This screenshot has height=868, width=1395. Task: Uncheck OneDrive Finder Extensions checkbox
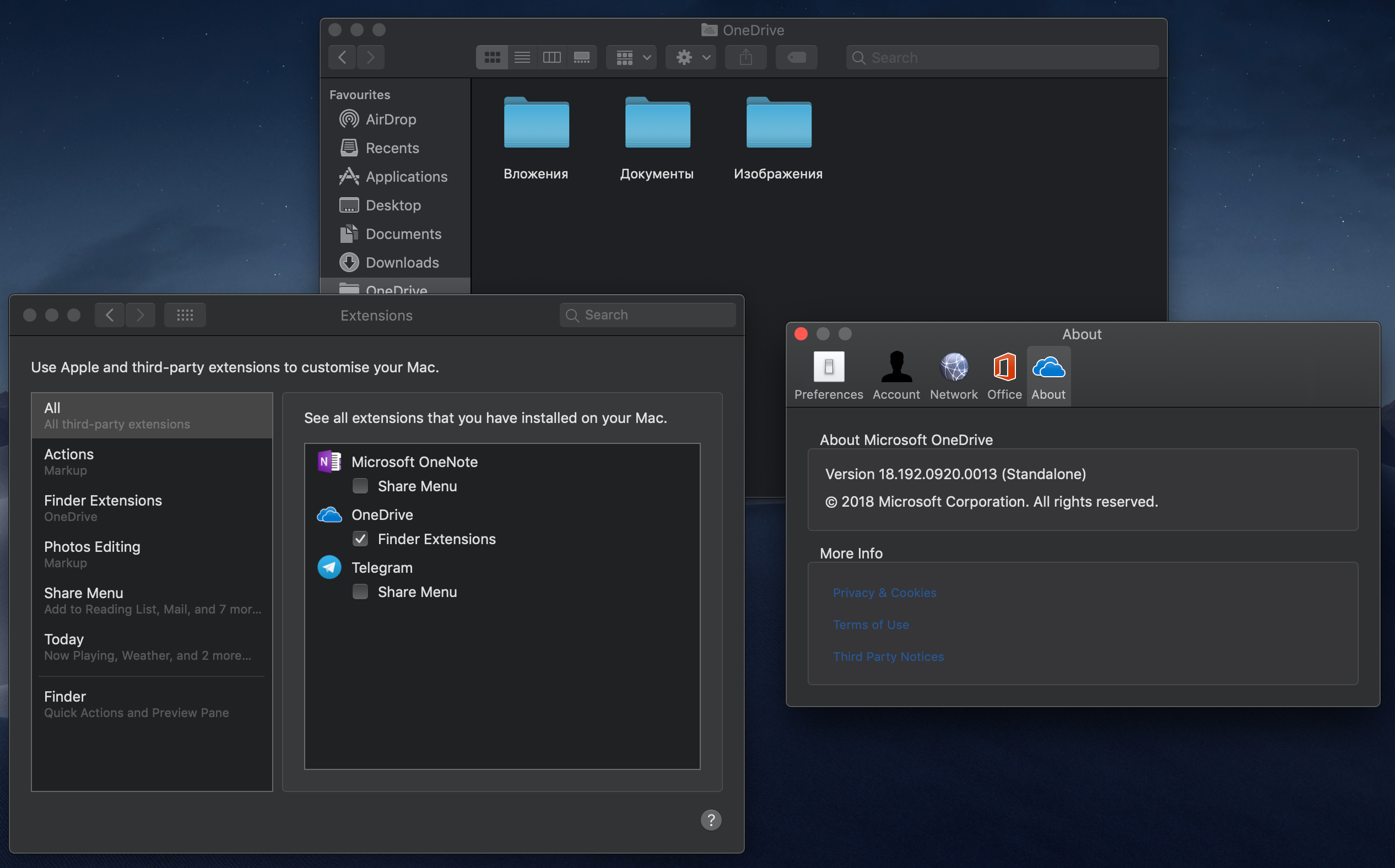360,539
